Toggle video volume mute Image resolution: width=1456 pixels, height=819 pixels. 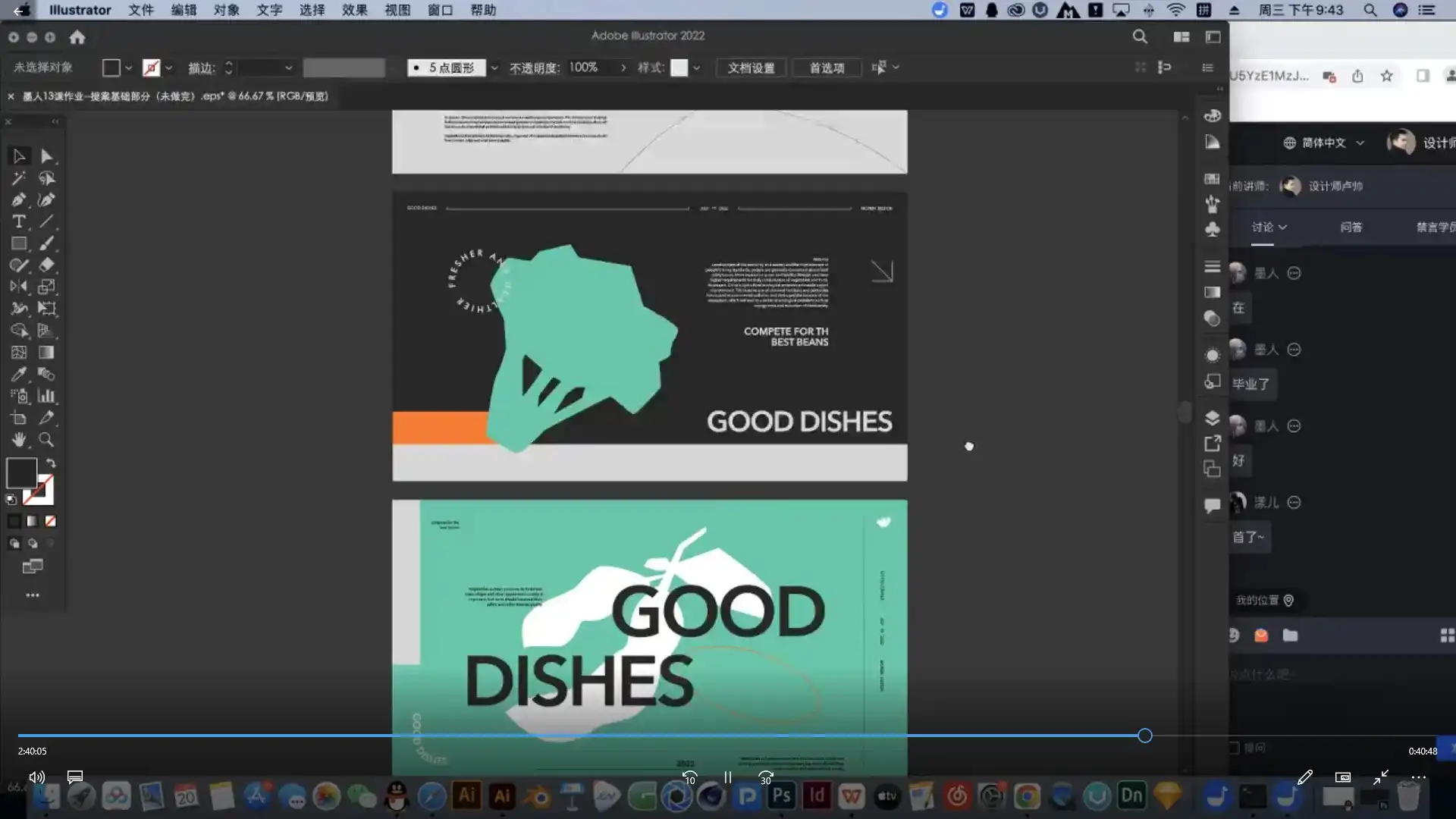pos(36,777)
